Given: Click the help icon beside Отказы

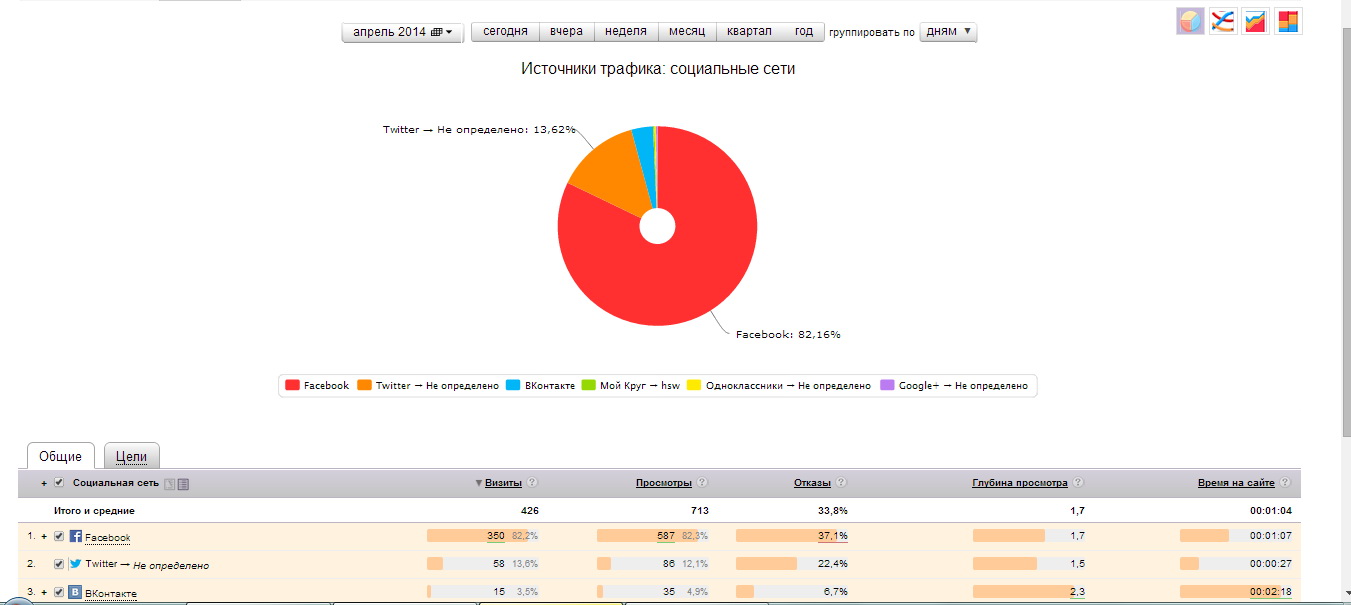Looking at the screenshot, I should (x=841, y=483).
